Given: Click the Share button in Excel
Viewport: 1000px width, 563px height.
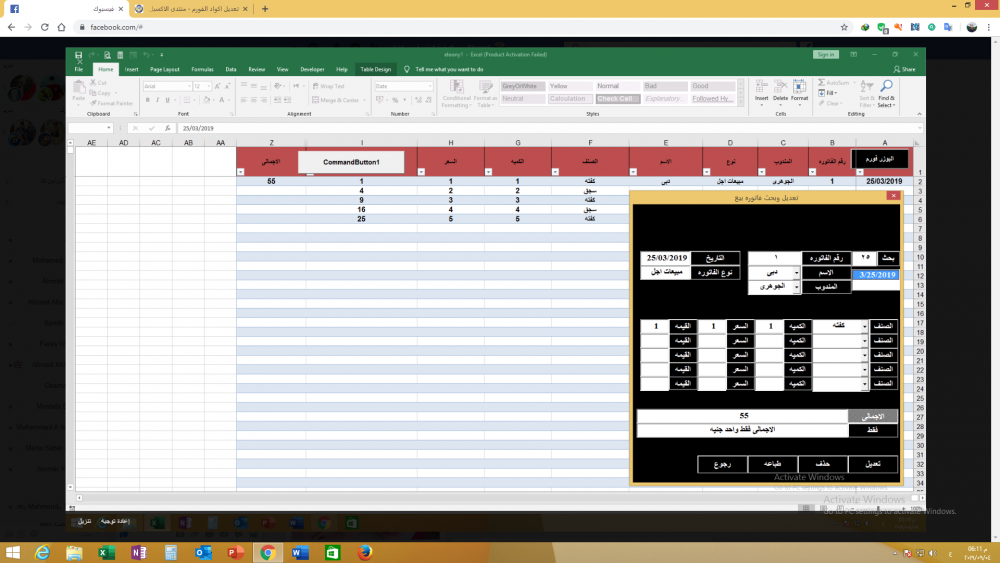Looking at the screenshot, I should point(904,69).
